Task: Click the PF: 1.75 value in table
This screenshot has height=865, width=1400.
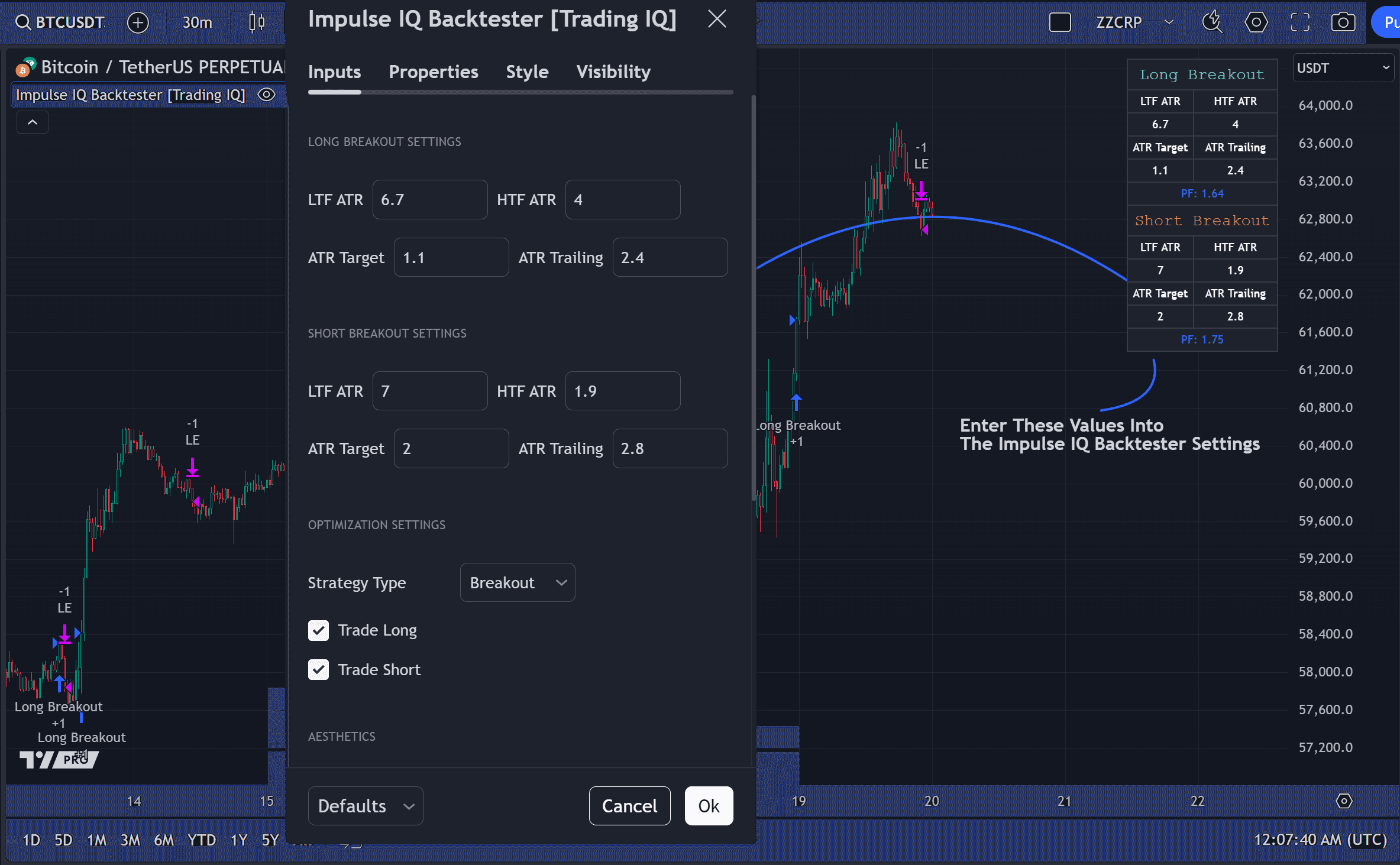Action: [x=1202, y=339]
